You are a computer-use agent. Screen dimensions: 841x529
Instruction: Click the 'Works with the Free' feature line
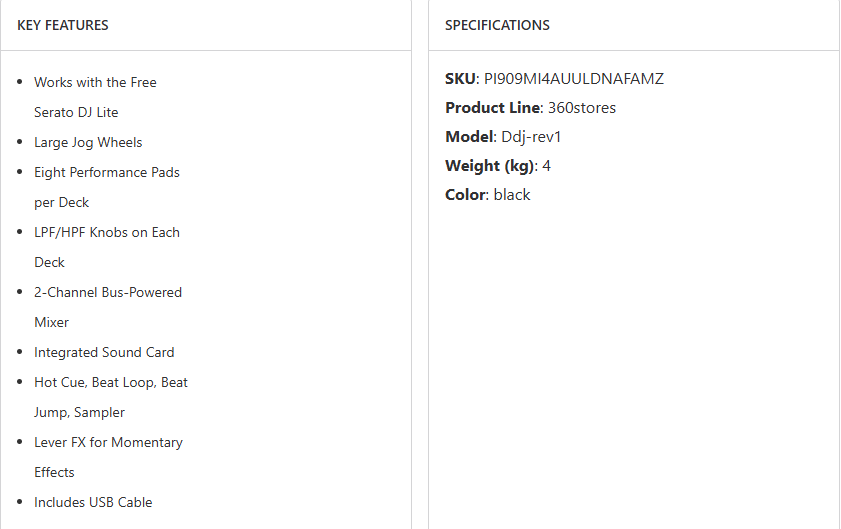click(x=95, y=82)
